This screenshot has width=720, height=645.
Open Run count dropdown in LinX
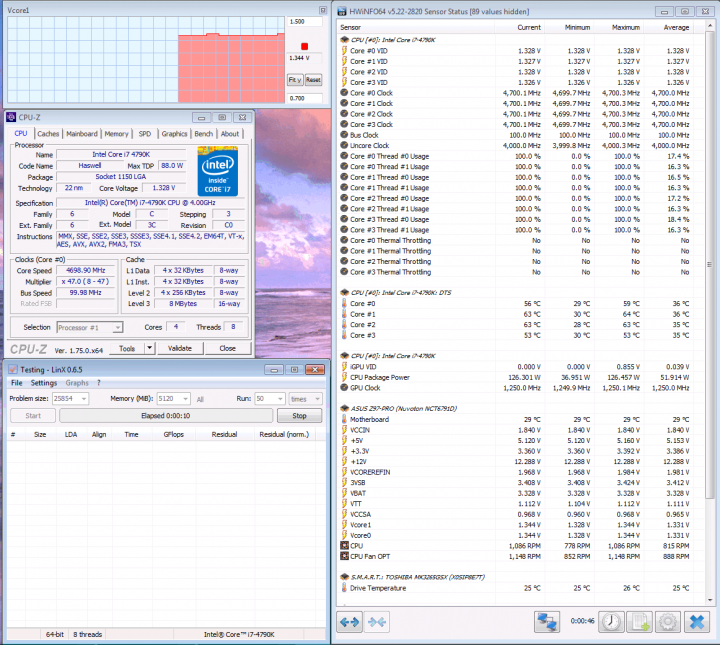[281, 398]
